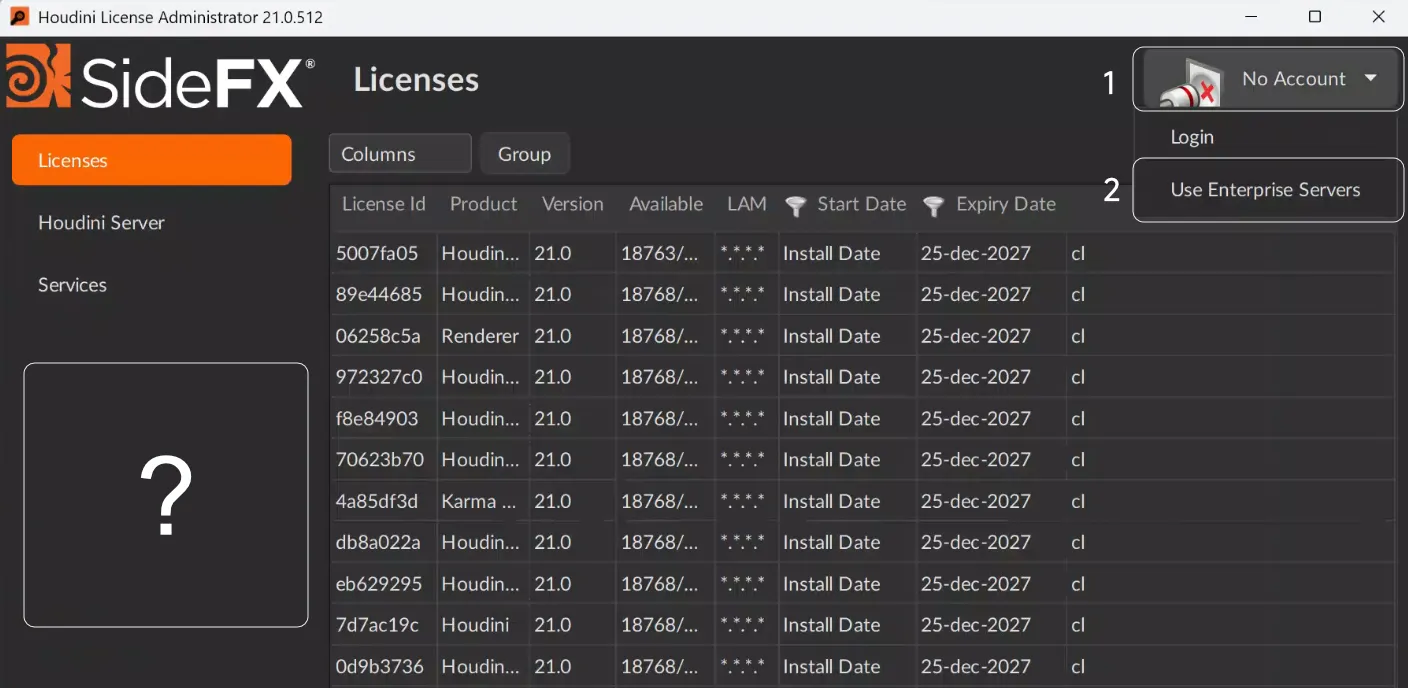Sort by the Product column header

tap(483, 204)
